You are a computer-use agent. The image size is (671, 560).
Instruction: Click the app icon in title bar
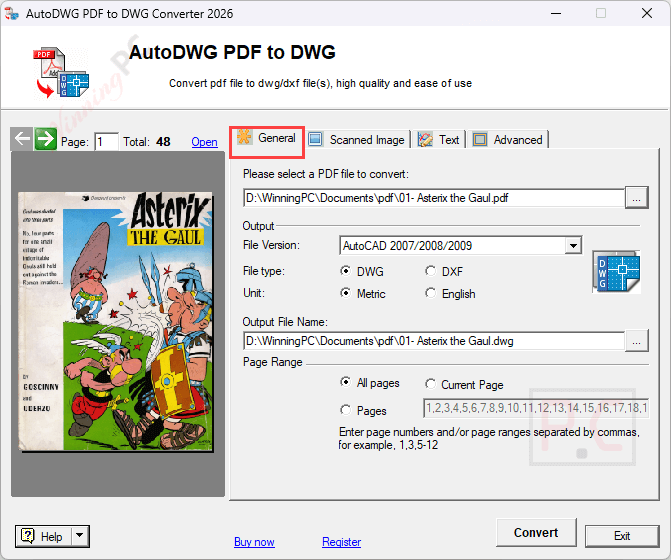[x=12, y=14]
